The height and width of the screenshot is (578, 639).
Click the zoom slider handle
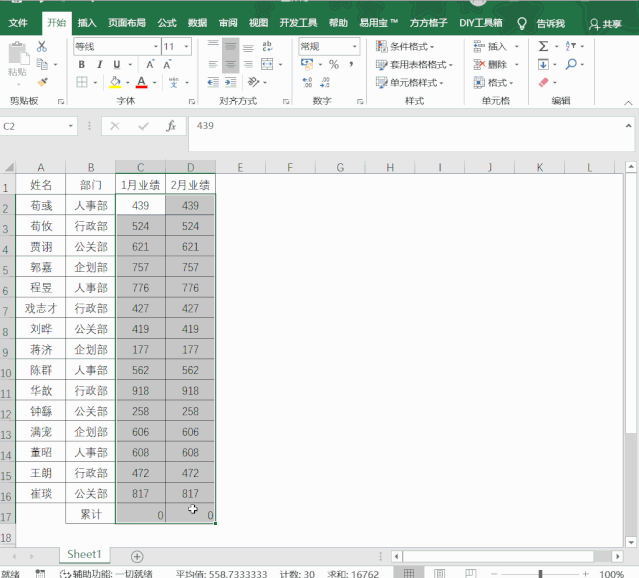[540, 574]
